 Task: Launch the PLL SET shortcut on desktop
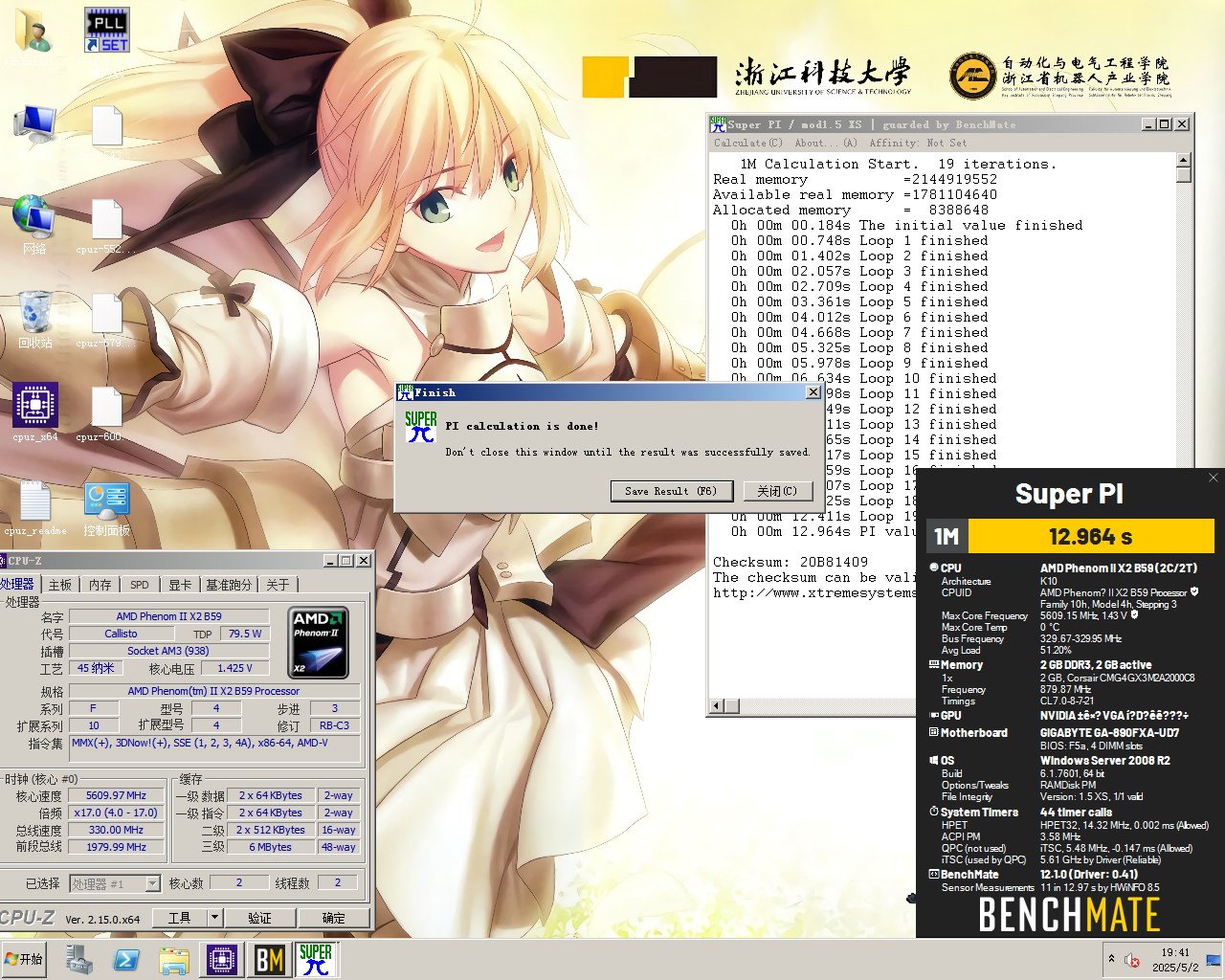coord(106,31)
